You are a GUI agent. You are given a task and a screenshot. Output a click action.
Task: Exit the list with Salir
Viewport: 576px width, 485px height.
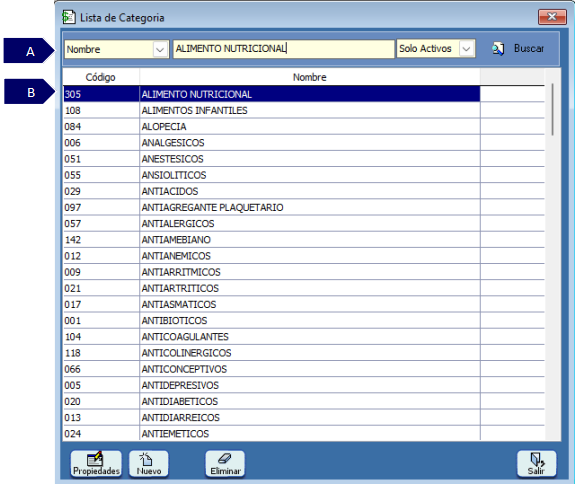pyautogui.click(x=536, y=464)
